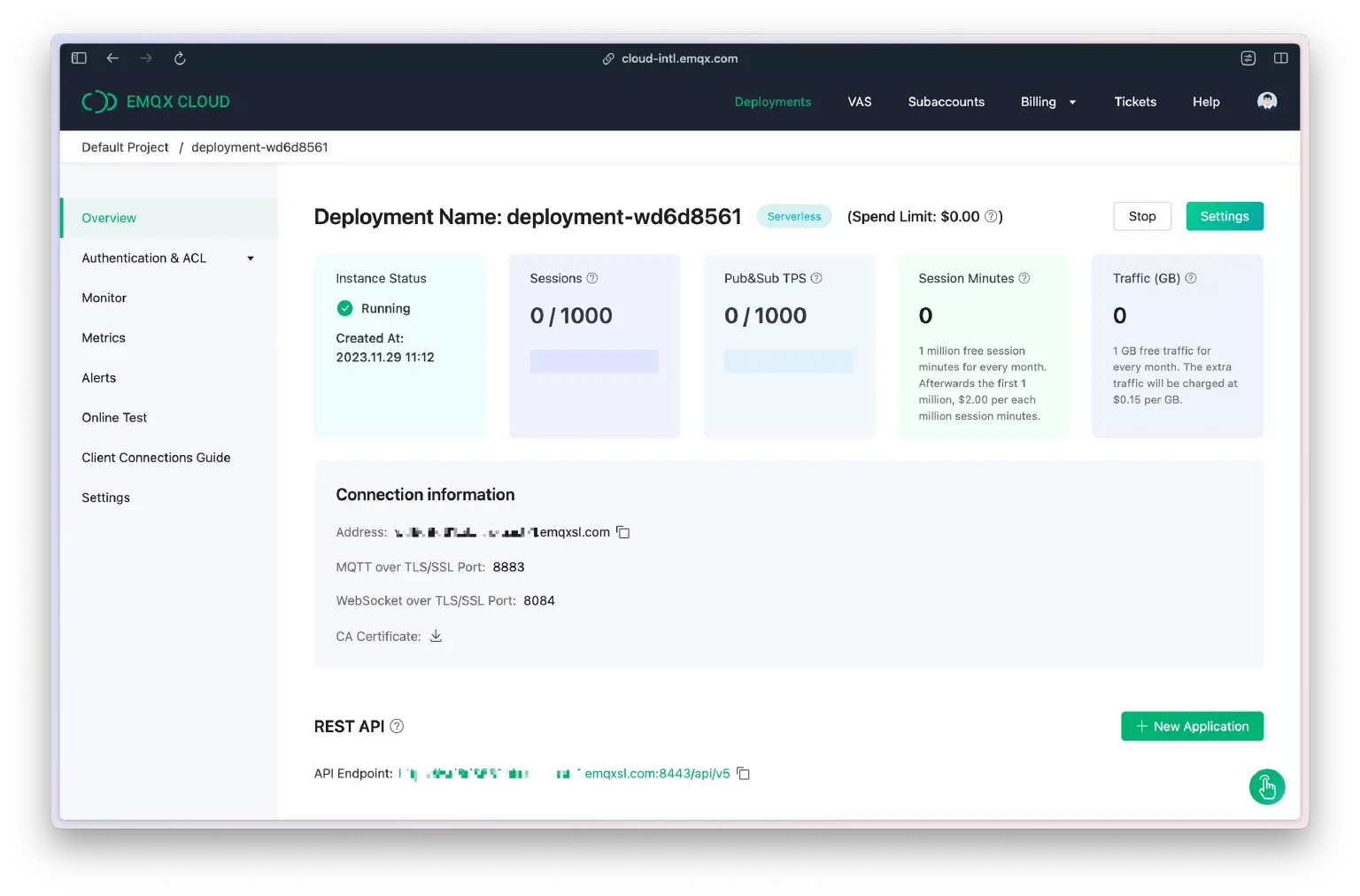Screen dimensions: 1360x896
Task: Toggle the browser sidebar panel
Action: point(79,58)
